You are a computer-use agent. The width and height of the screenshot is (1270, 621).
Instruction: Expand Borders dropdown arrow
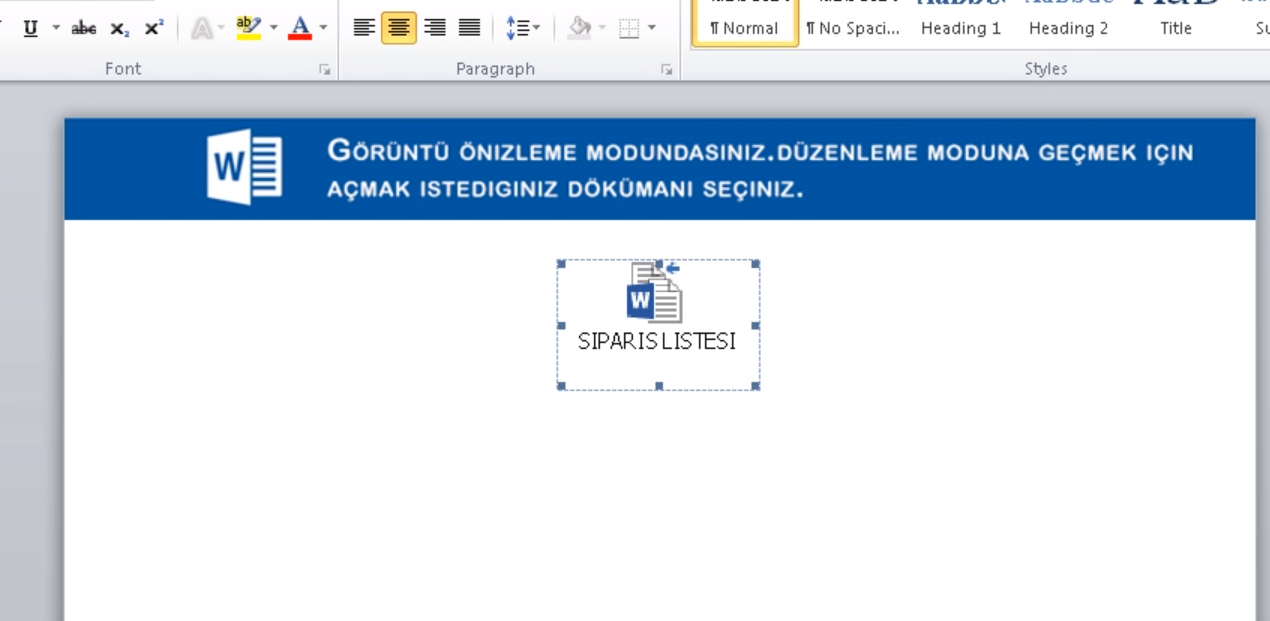pos(652,28)
